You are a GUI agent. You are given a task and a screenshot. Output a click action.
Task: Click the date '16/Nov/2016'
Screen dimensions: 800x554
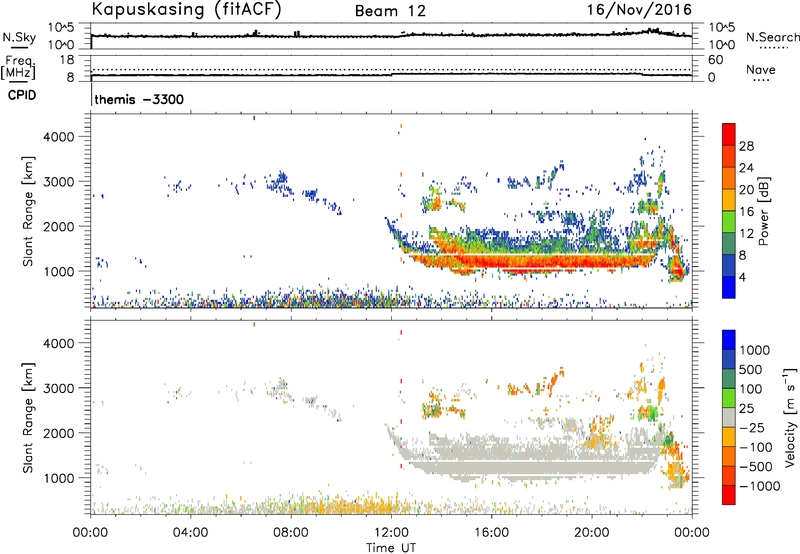tap(639, 10)
